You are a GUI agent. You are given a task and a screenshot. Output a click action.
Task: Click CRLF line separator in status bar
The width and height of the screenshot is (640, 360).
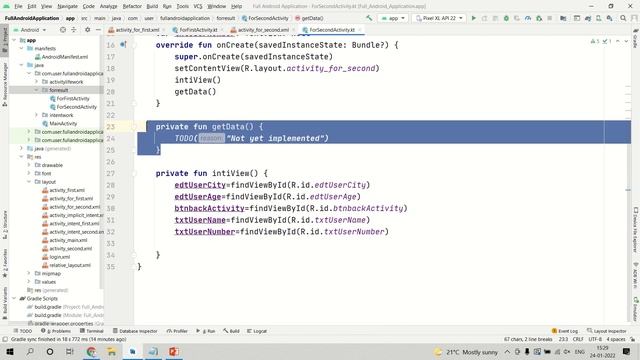point(578,339)
